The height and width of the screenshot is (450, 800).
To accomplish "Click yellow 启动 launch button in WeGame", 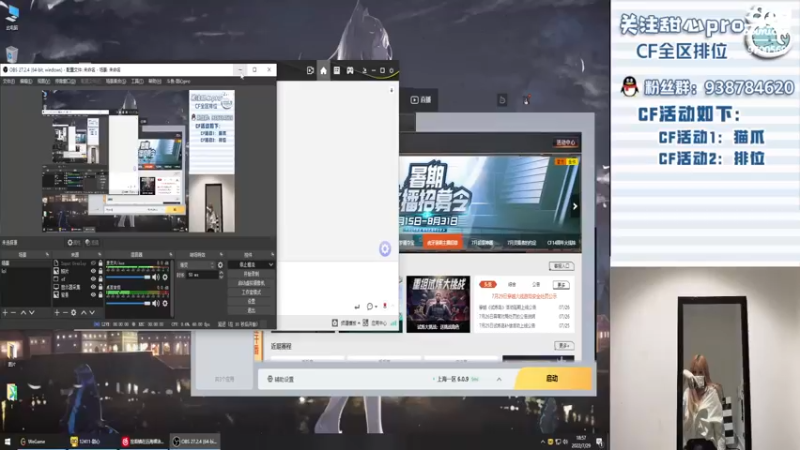I will click(553, 379).
